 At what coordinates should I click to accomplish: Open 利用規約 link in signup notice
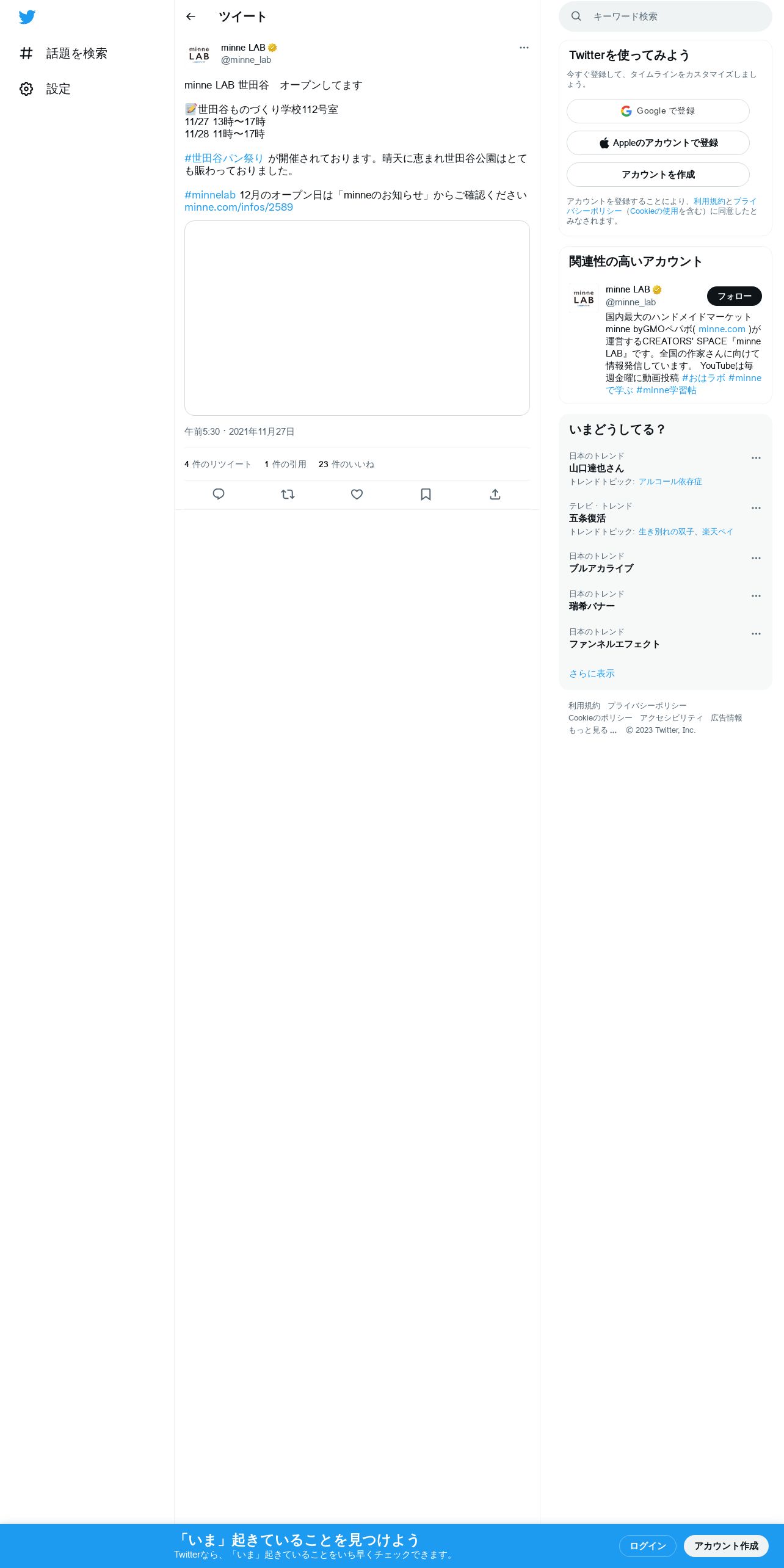point(709,201)
